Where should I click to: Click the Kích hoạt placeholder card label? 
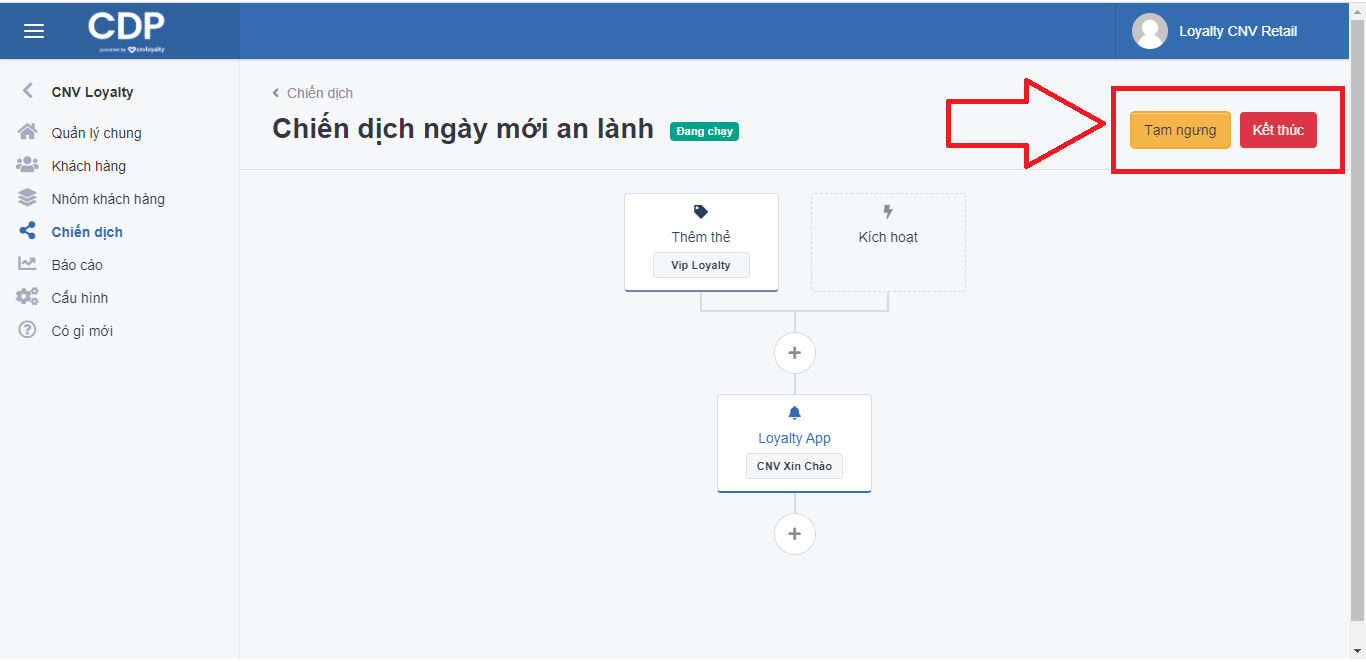[888, 237]
